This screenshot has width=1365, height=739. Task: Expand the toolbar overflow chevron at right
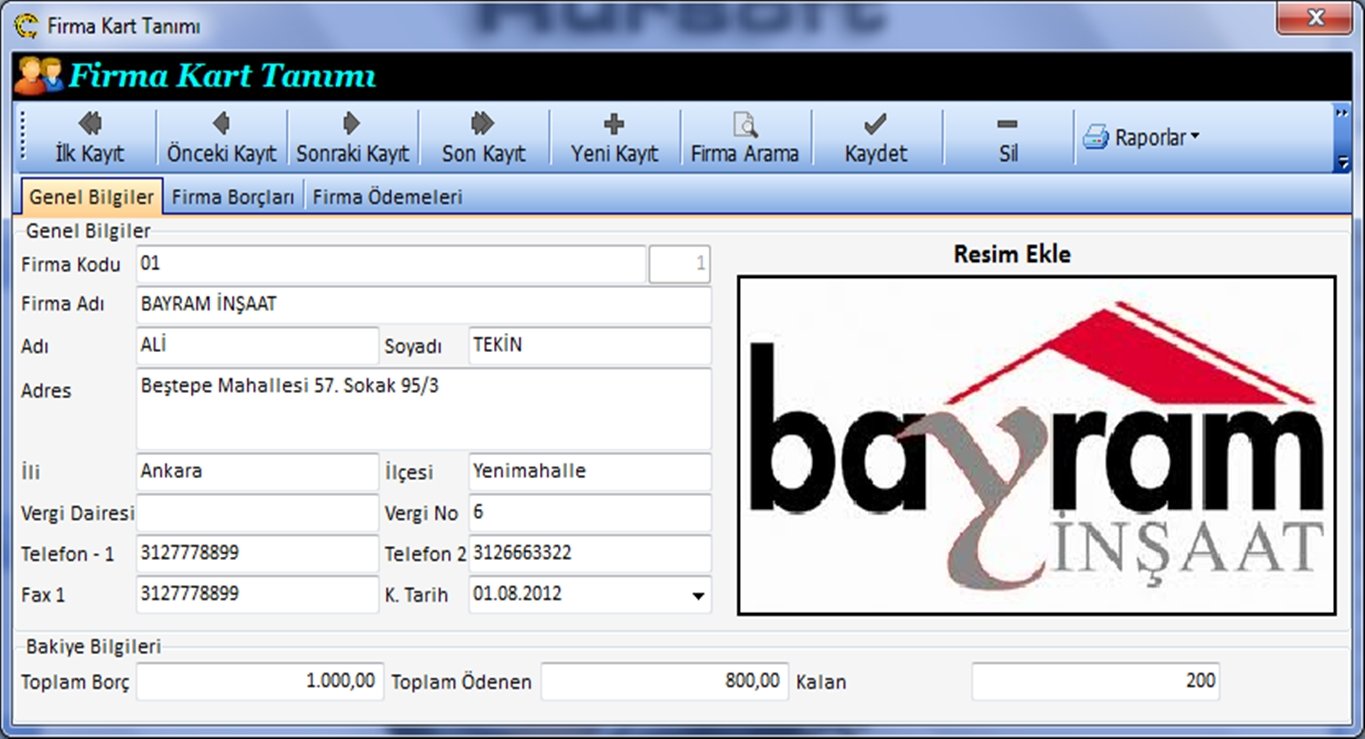coord(1342,114)
